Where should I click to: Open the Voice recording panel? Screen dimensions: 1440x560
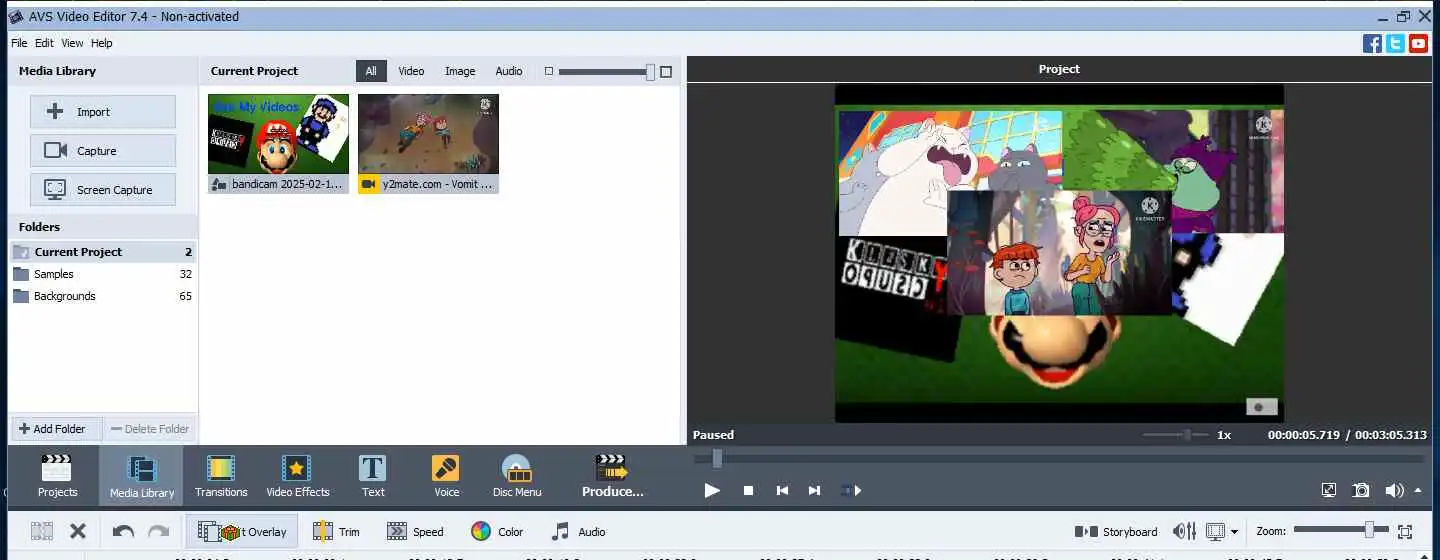point(446,475)
